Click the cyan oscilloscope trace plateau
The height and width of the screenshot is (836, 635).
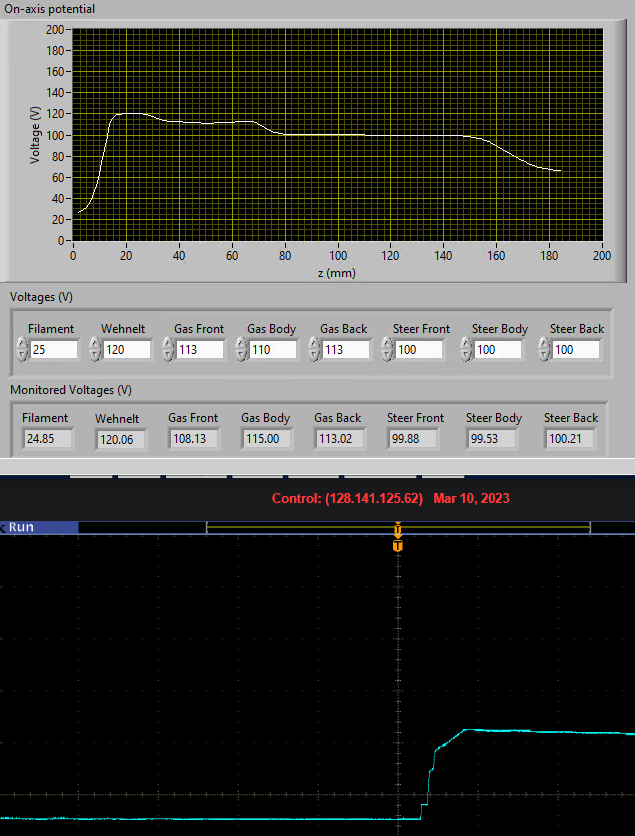(549, 732)
